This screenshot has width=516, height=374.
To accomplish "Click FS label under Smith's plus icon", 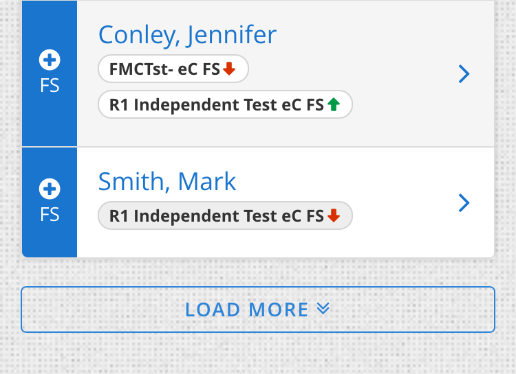I will coord(50,214).
